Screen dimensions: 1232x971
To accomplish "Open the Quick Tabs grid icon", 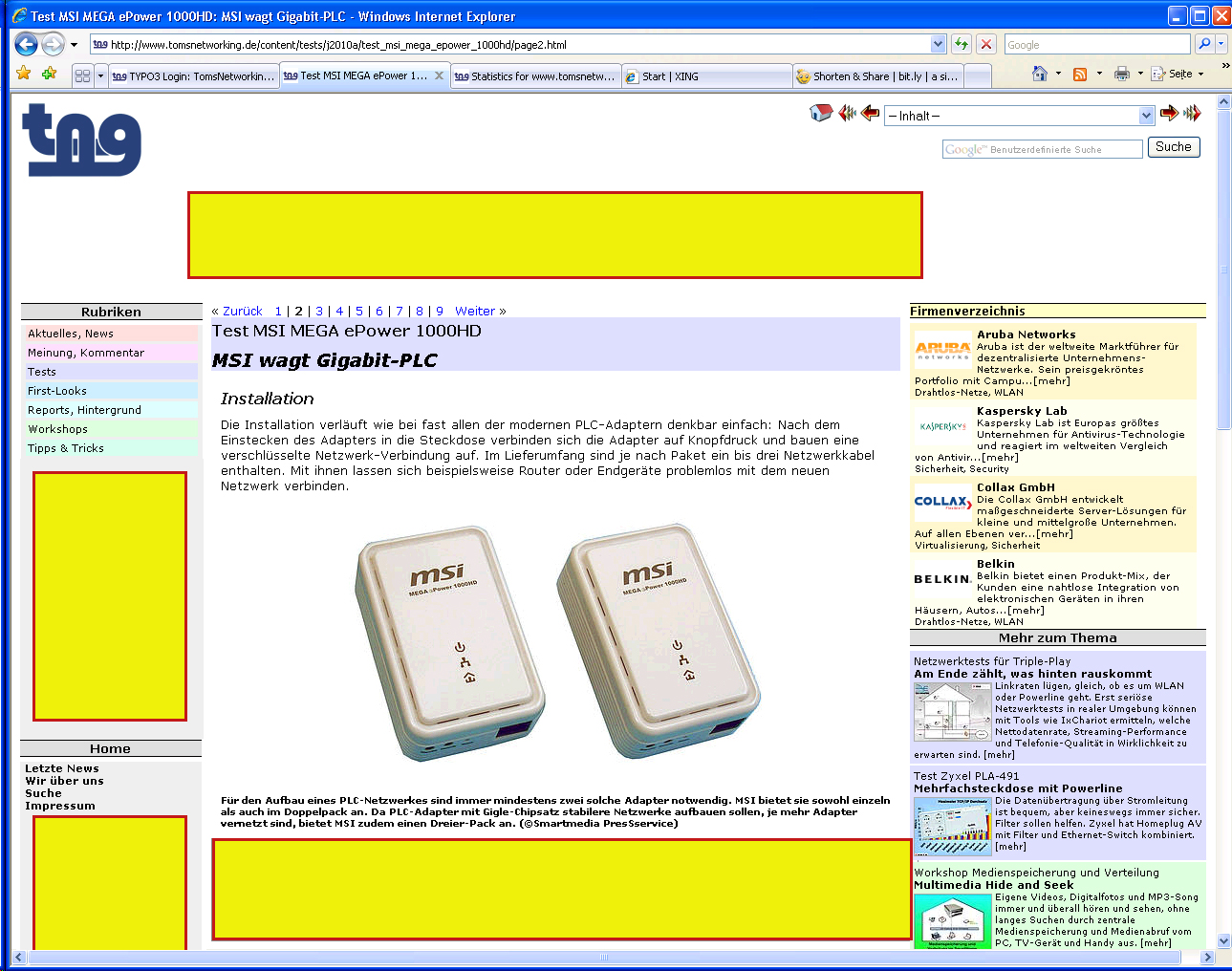I will 82,76.
